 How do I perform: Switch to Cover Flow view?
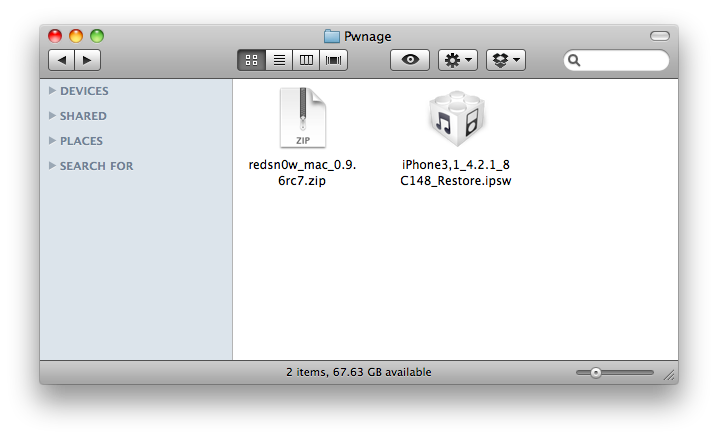332,60
